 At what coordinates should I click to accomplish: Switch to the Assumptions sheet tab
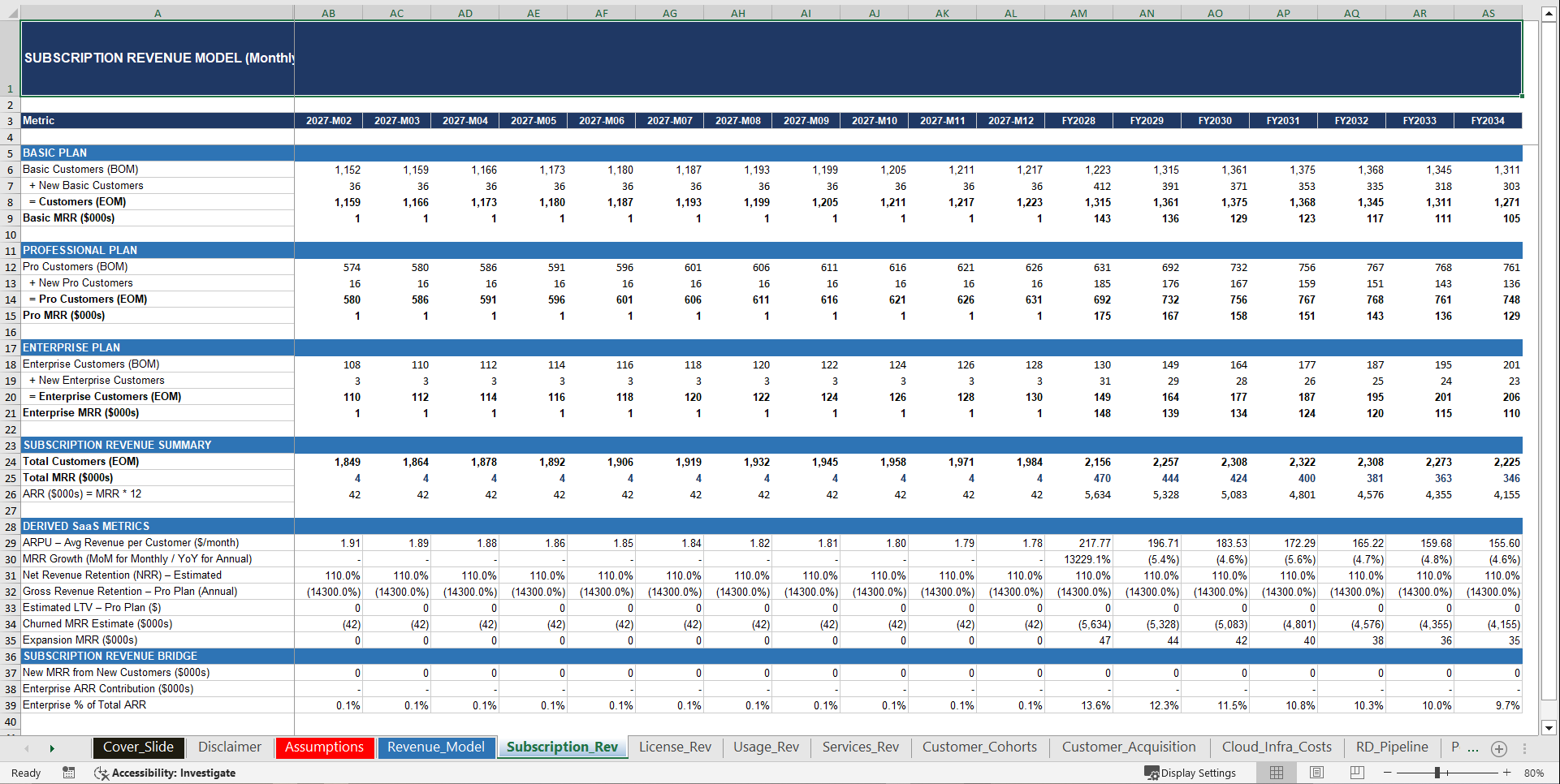tap(324, 747)
